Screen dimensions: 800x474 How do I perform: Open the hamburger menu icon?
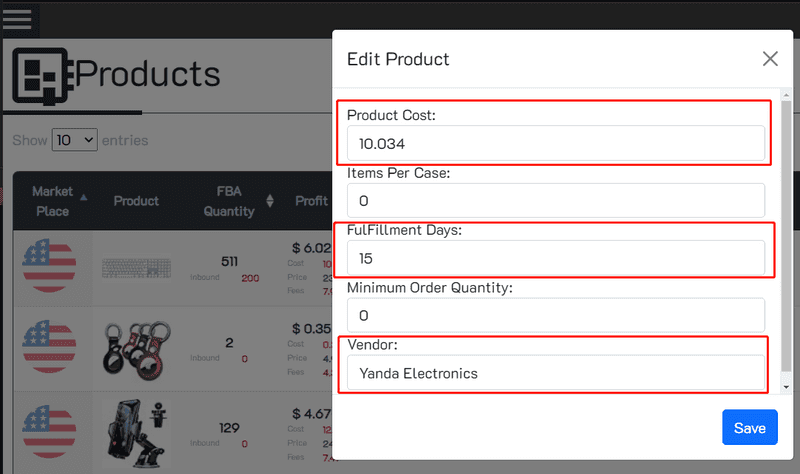point(18,18)
